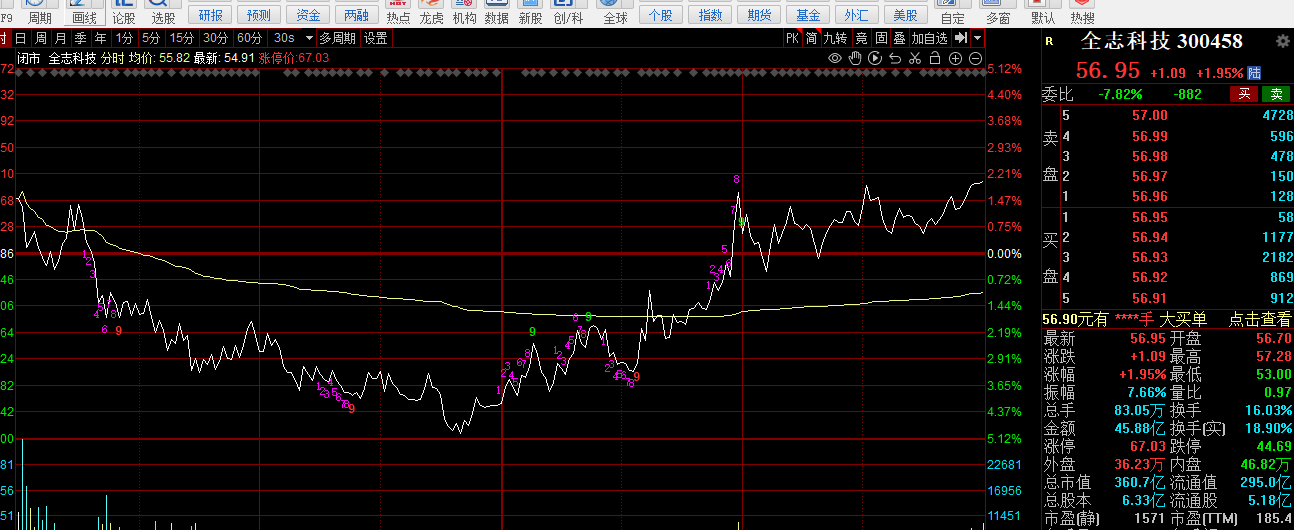The image size is (1294, 530).
Task: Switch to the 季 quarterly period tab
Action: (x=80, y=38)
